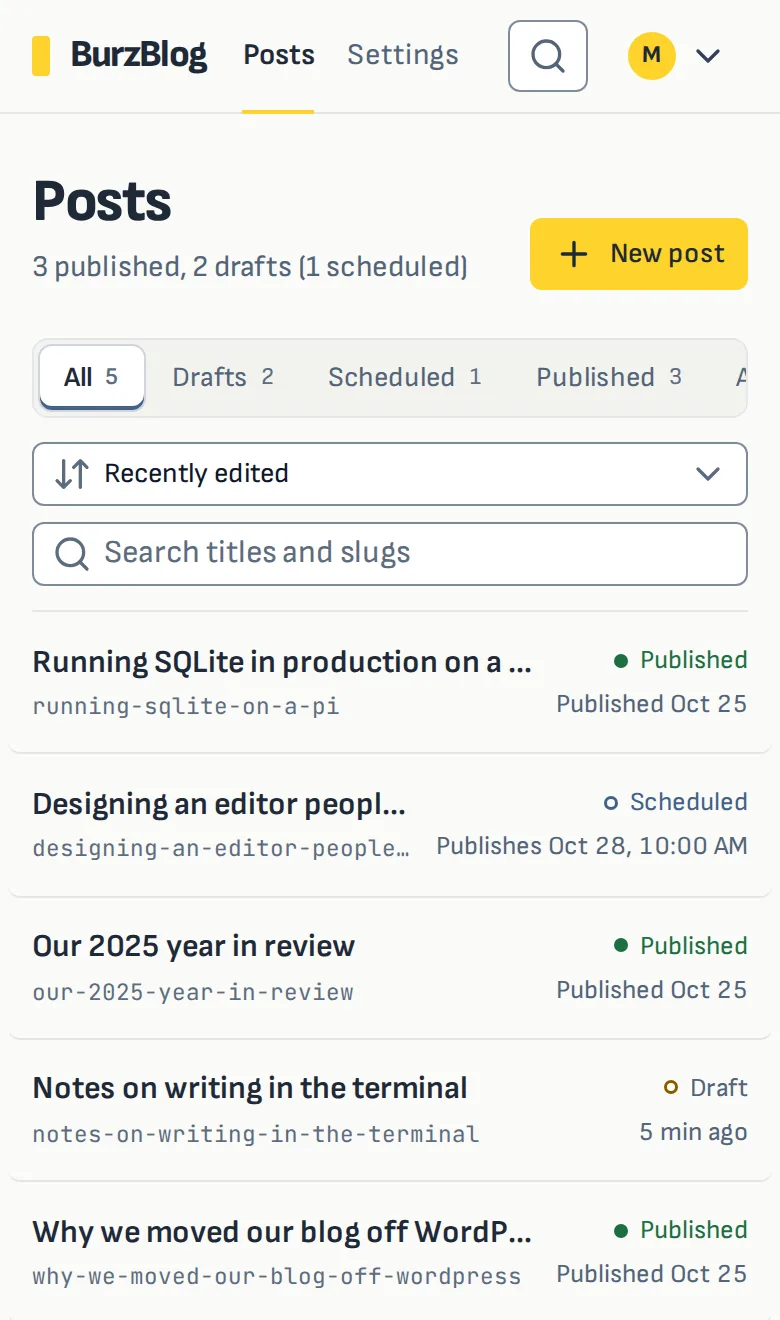Click the magnifier icon in search field
Image resolution: width=780 pixels, height=1320 pixels.
tap(72, 553)
